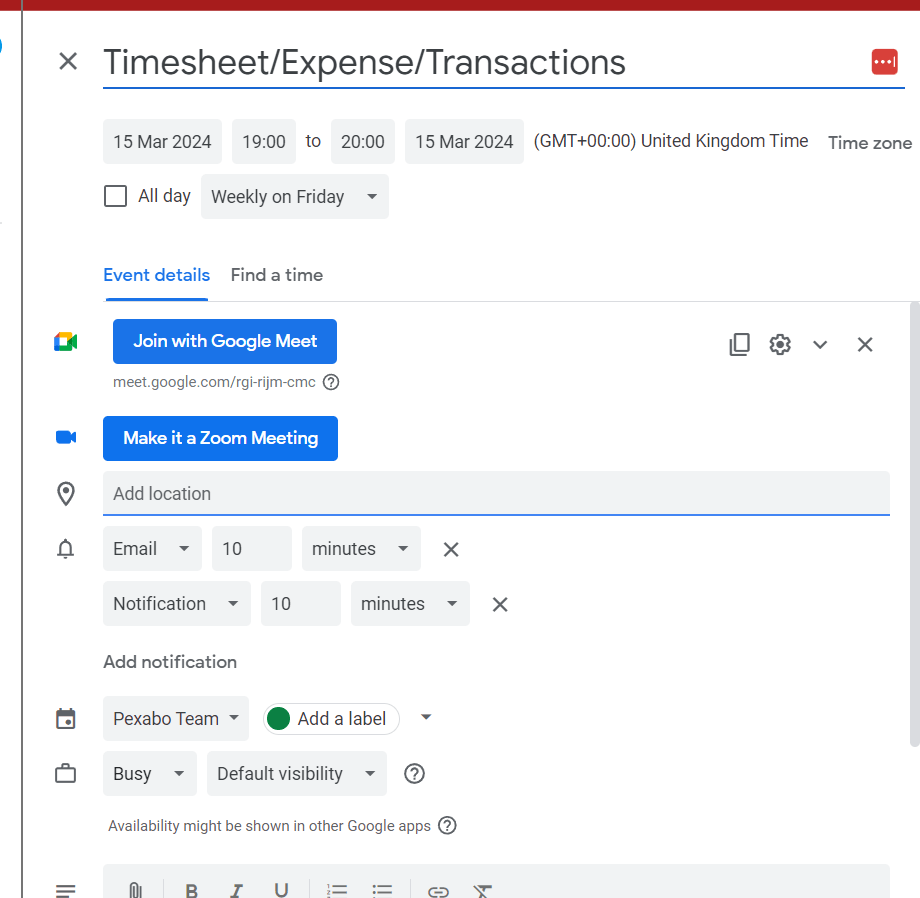Open minutes unit dropdown for Notification reminder
920x898 pixels.
[x=410, y=604]
